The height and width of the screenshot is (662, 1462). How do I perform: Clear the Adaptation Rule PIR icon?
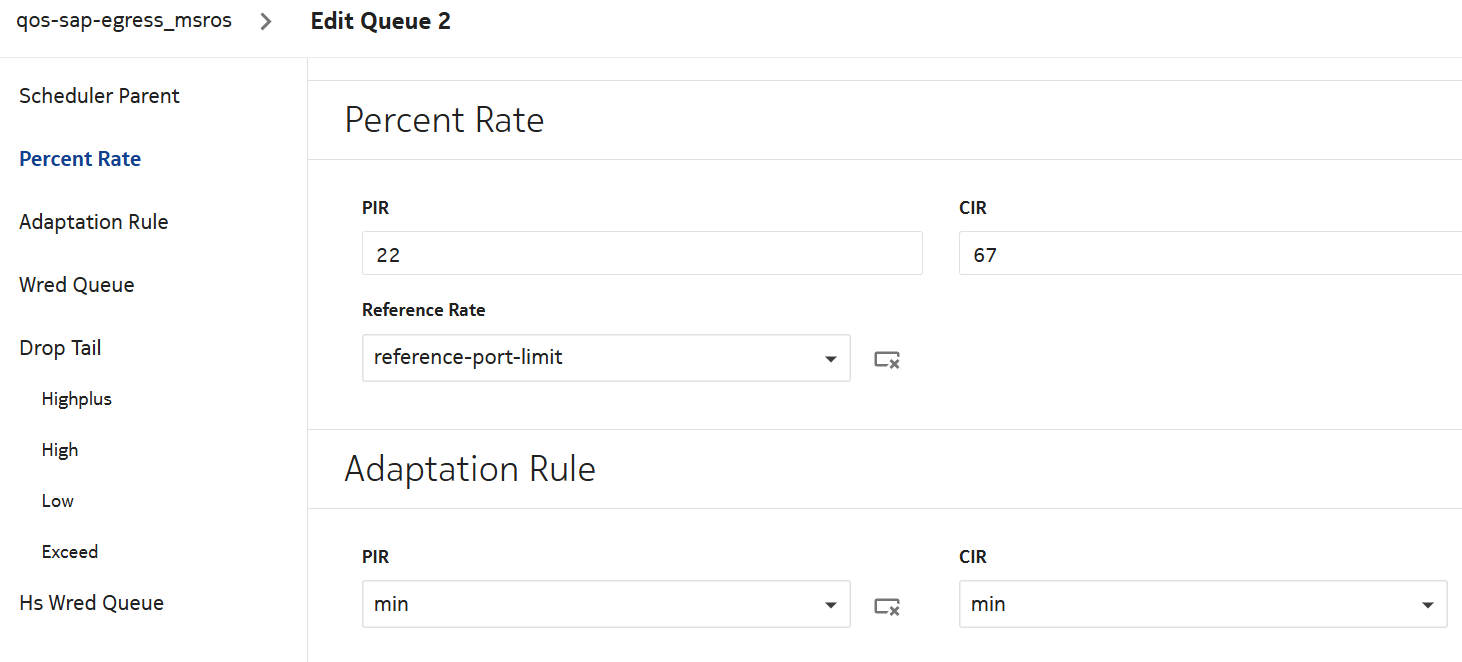pos(887,606)
